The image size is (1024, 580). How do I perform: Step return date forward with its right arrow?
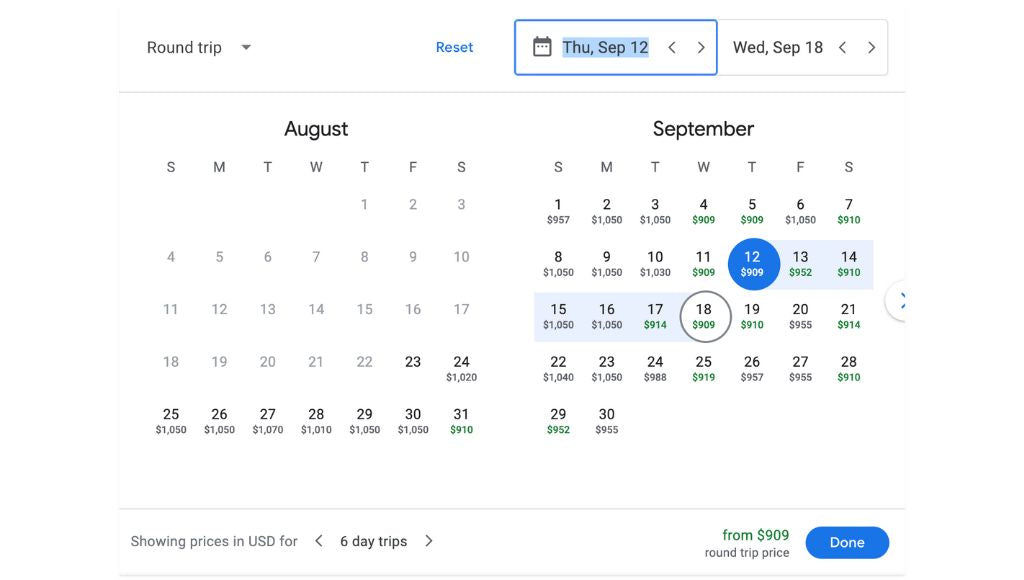pyautogui.click(x=872, y=46)
